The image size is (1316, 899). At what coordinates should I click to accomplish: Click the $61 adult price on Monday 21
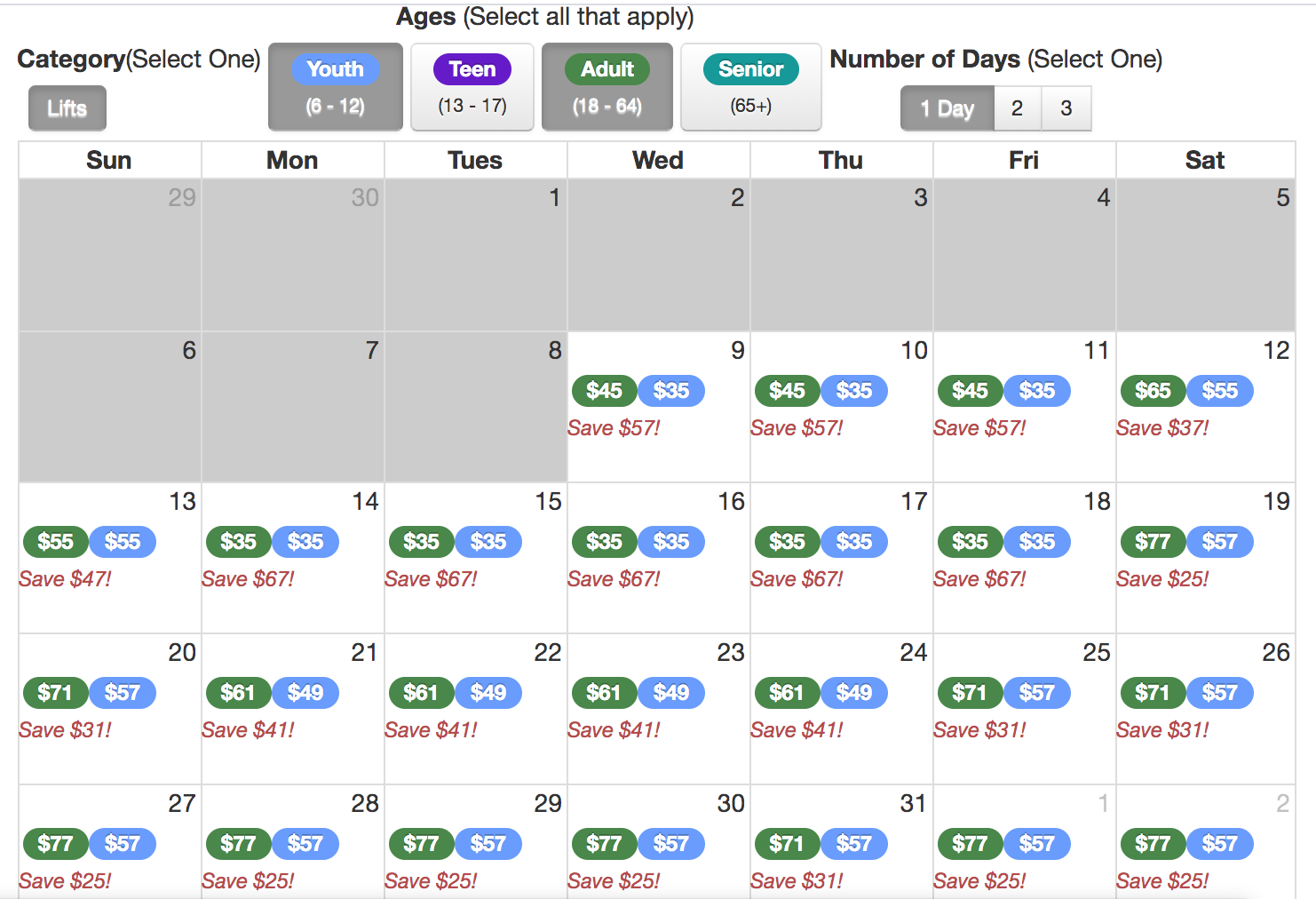tap(238, 693)
